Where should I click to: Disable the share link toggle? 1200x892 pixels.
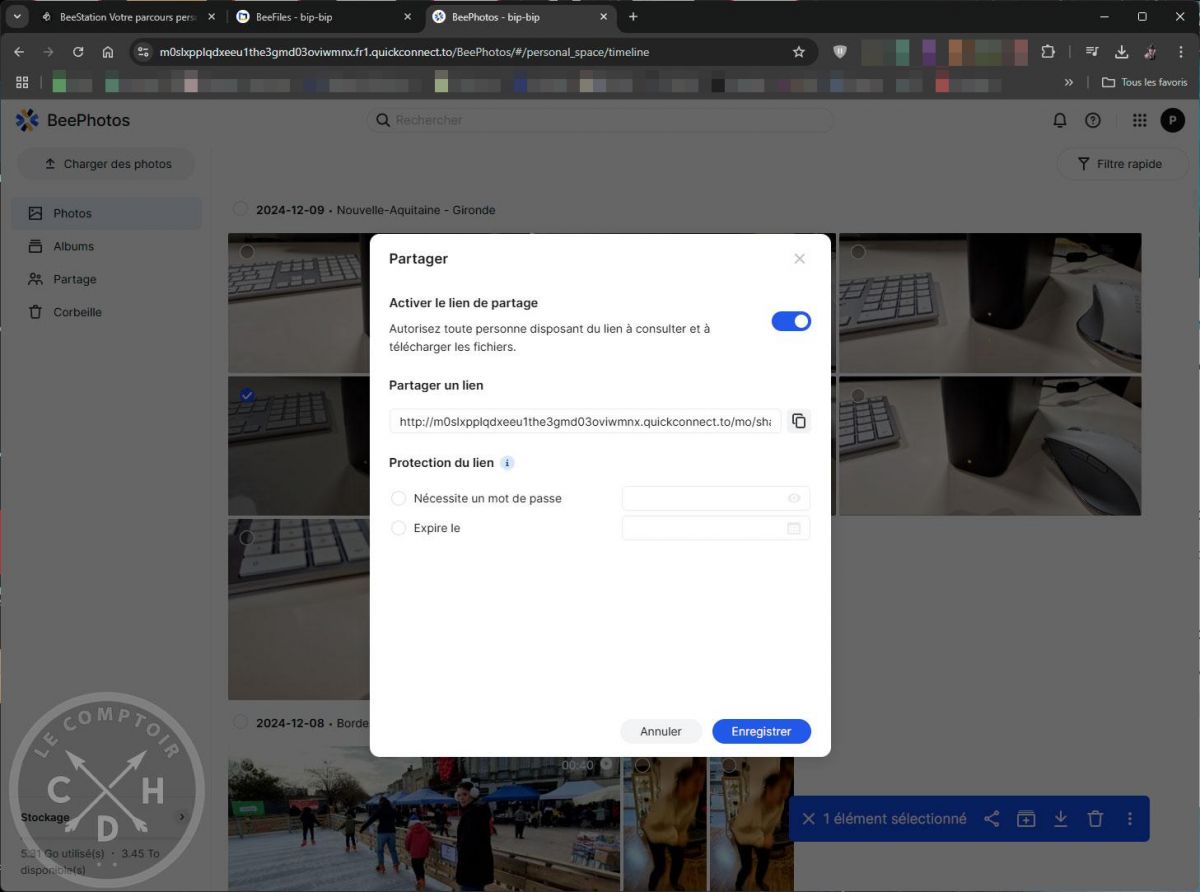click(x=791, y=321)
